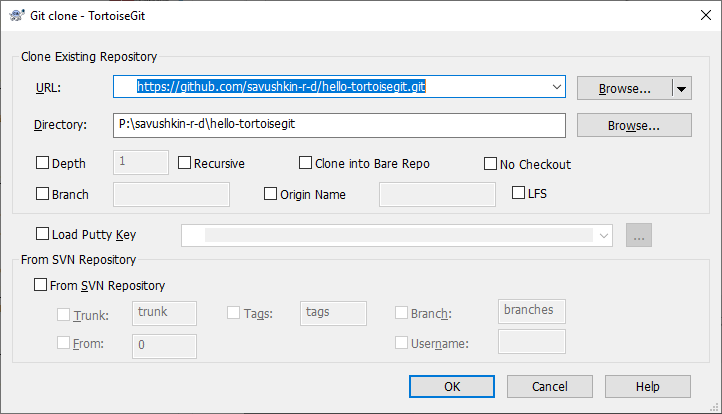Click the resize grip in dialog corner
The width and height of the screenshot is (722, 414).
715,408
